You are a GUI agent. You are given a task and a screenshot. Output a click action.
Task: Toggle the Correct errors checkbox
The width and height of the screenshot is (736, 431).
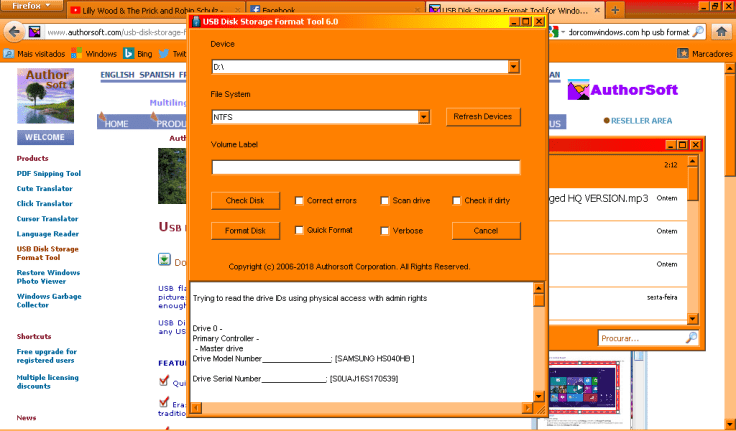tap(300, 201)
